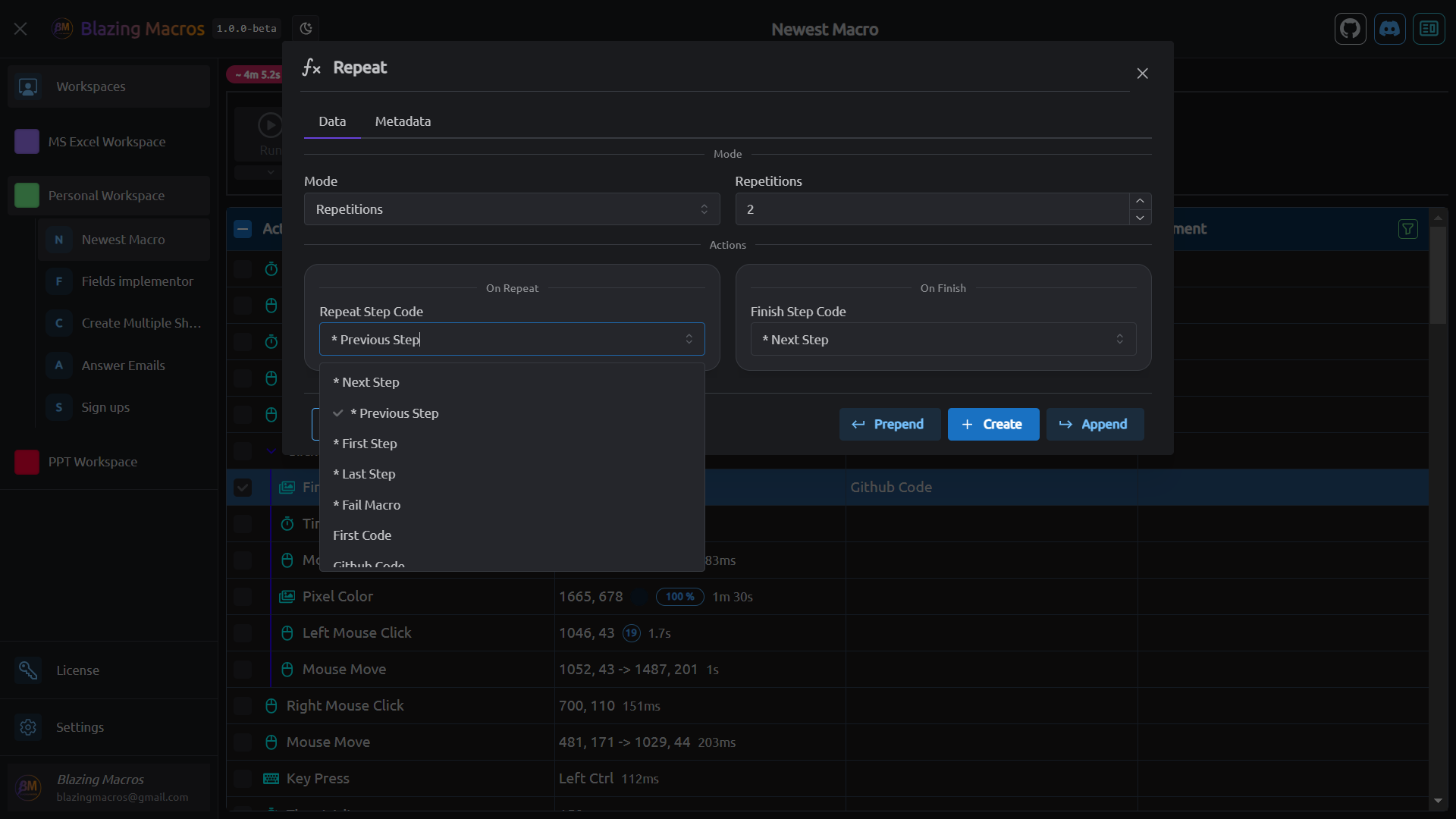Click the Prepend button

[889, 425]
